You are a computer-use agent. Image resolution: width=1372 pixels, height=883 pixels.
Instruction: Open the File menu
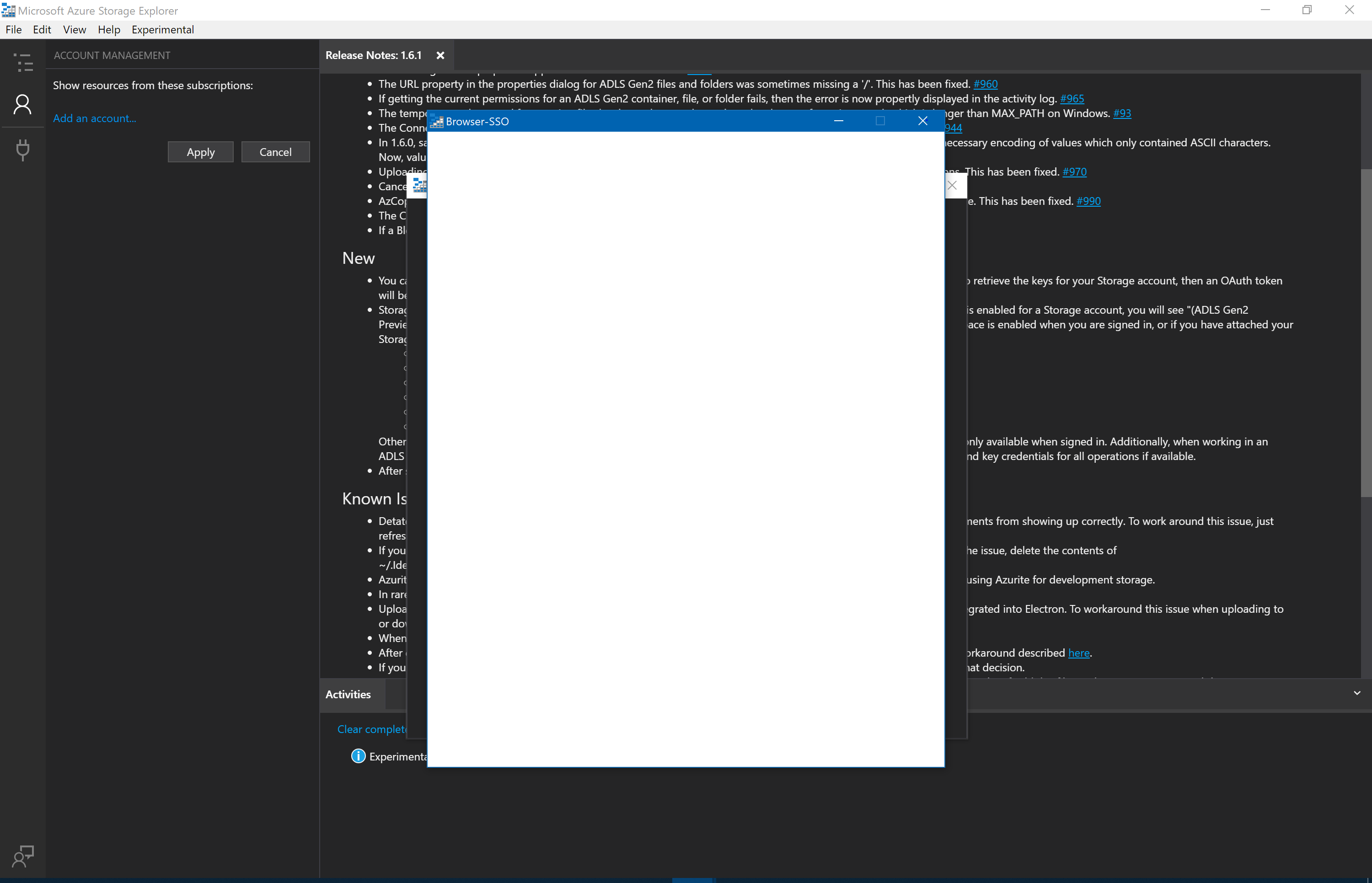coord(13,30)
